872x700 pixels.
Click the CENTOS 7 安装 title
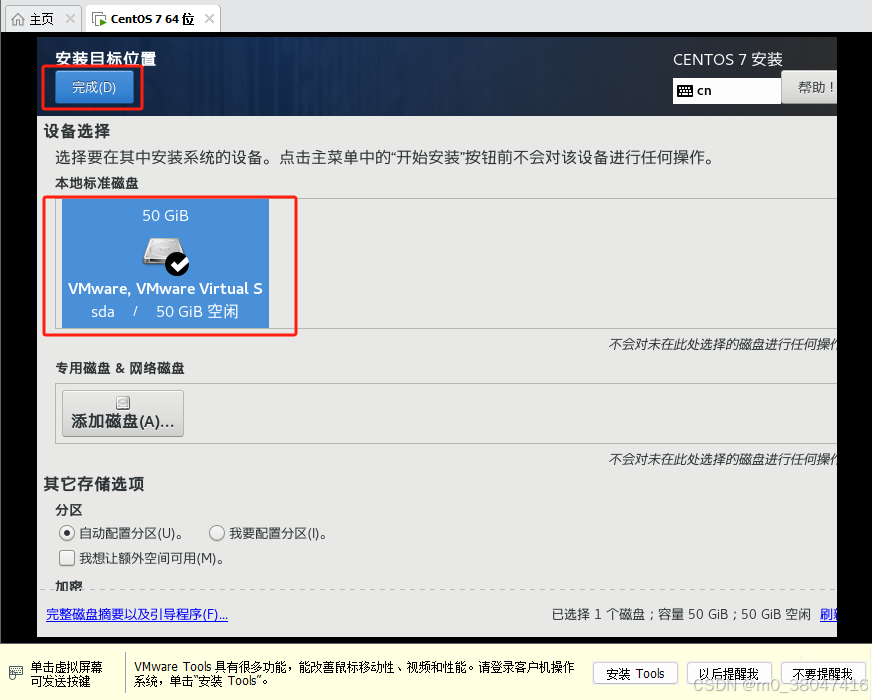(x=727, y=59)
